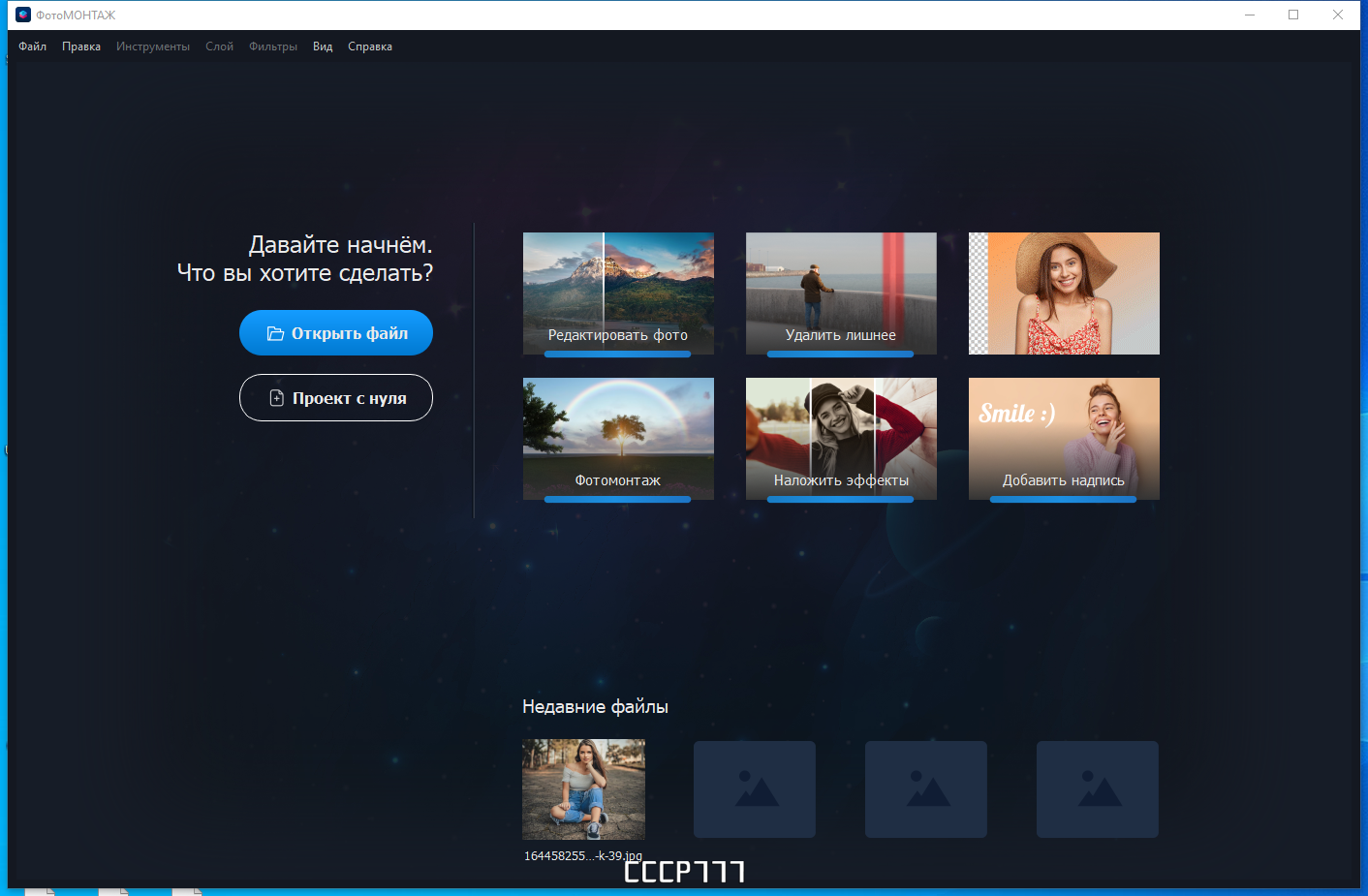This screenshot has height=896, width=1368.
Task: Open the Редактировать фото tile
Action: point(617,294)
